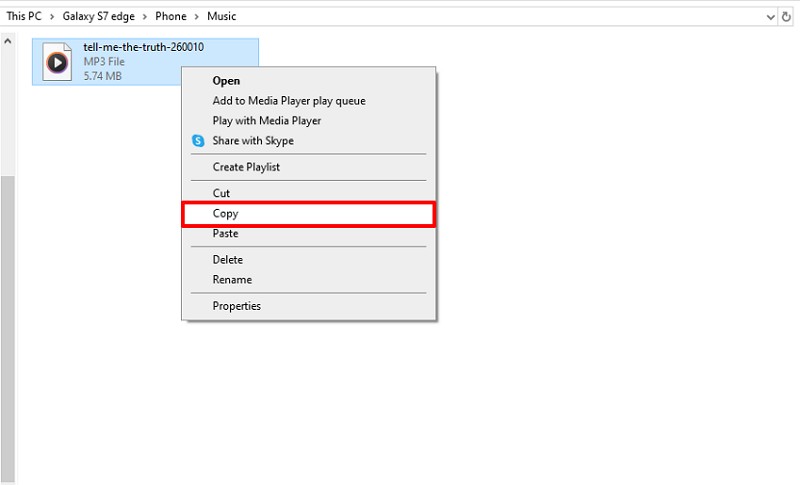Choose Create Playlist menu entry
The width and height of the screenshot is (800, 485).
pyautogui.click(x=308, y=167)
